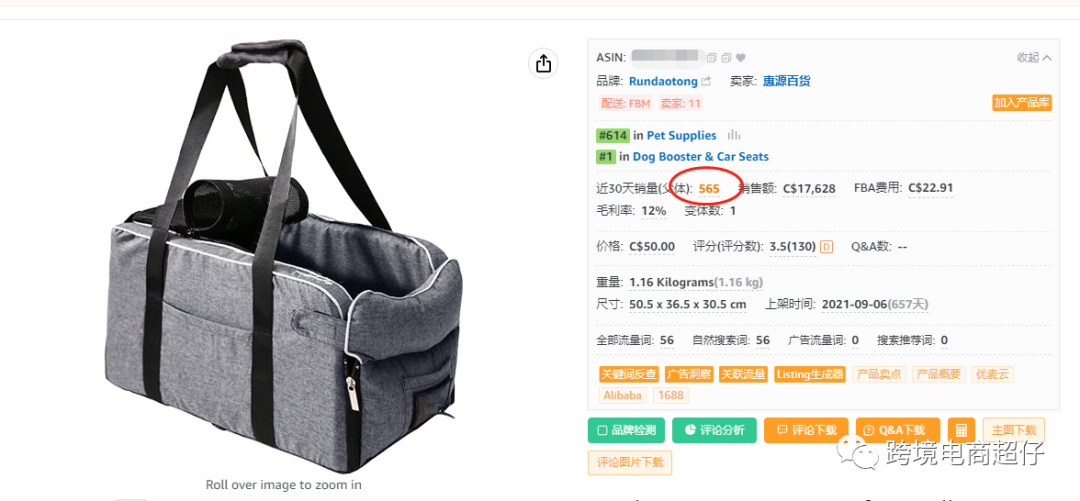Open Rundaotong brand link
The width and height of the screenshot is (1080, 501).
[x=663, y=81]
